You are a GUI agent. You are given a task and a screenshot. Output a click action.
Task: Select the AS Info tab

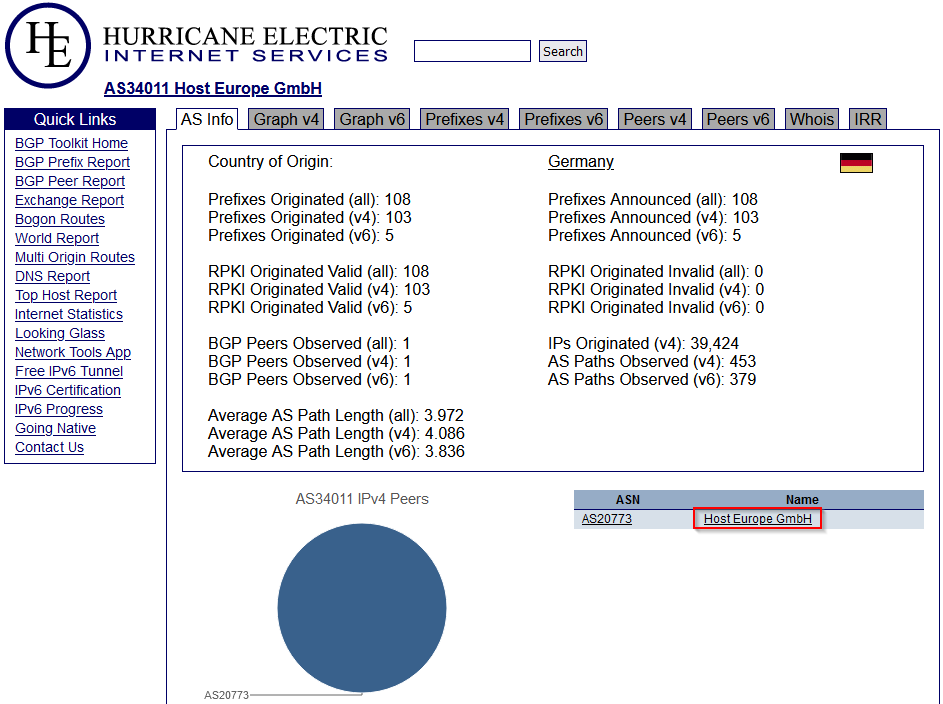click(x=207, y=119)
